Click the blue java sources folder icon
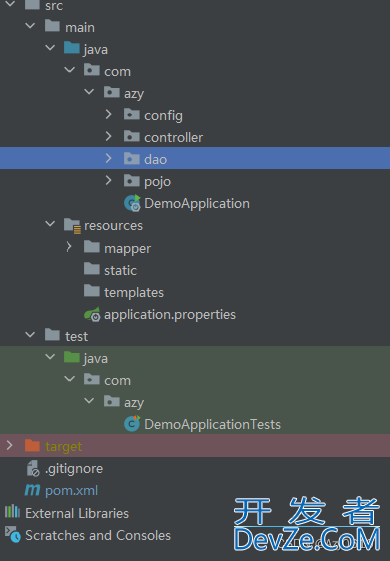This screenshot has height=561, width=390. [x=72, y=48]
